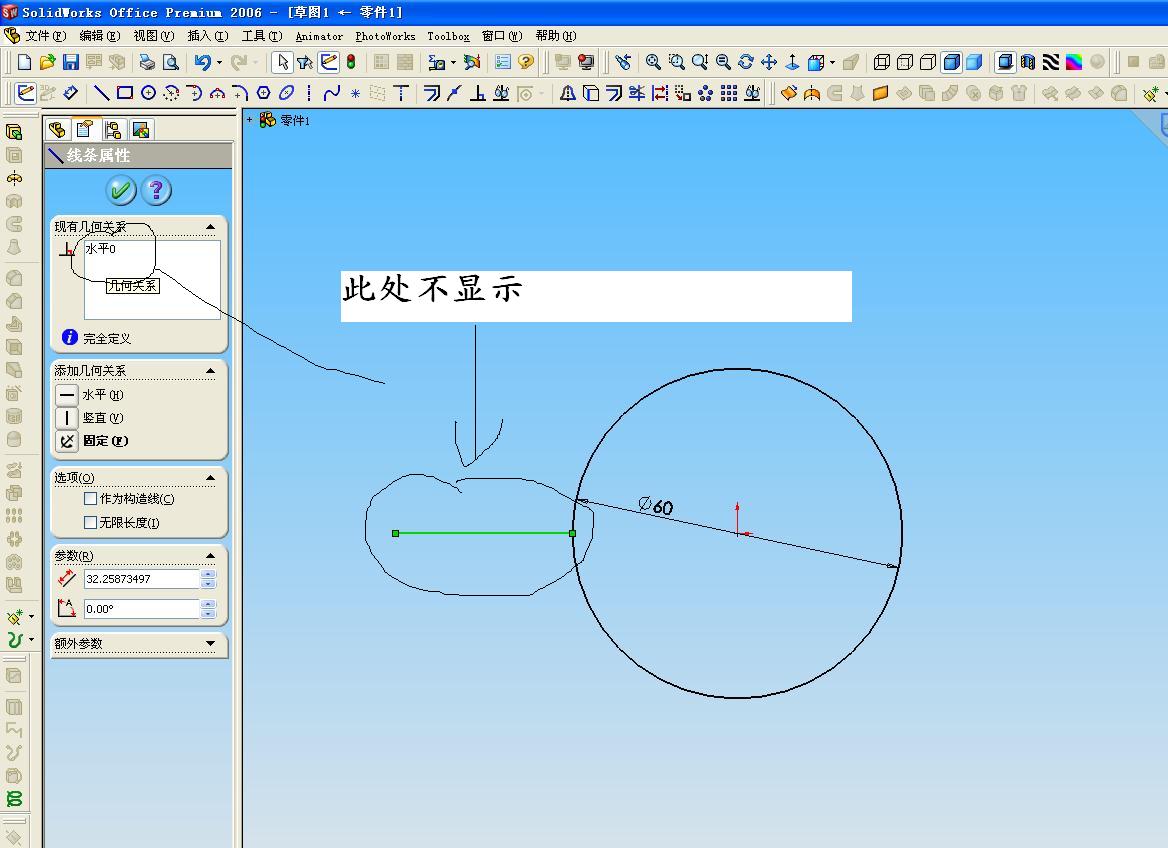The height and width of the screenshot is (848, 1168).
Task: Toggle Hidden Lines Removed display
Action: coord(928,63)
